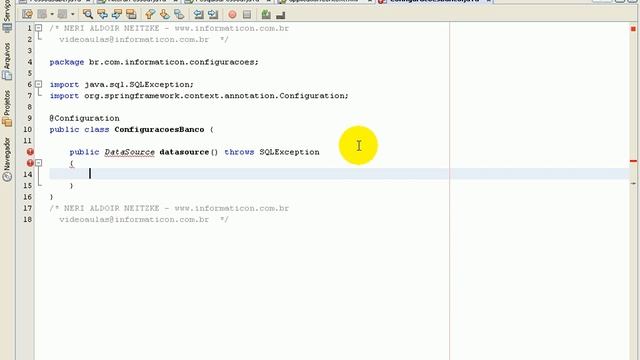Open the Projetos side panel tab
The width and height of the screenshot is (640, 360).
(7, 108)
